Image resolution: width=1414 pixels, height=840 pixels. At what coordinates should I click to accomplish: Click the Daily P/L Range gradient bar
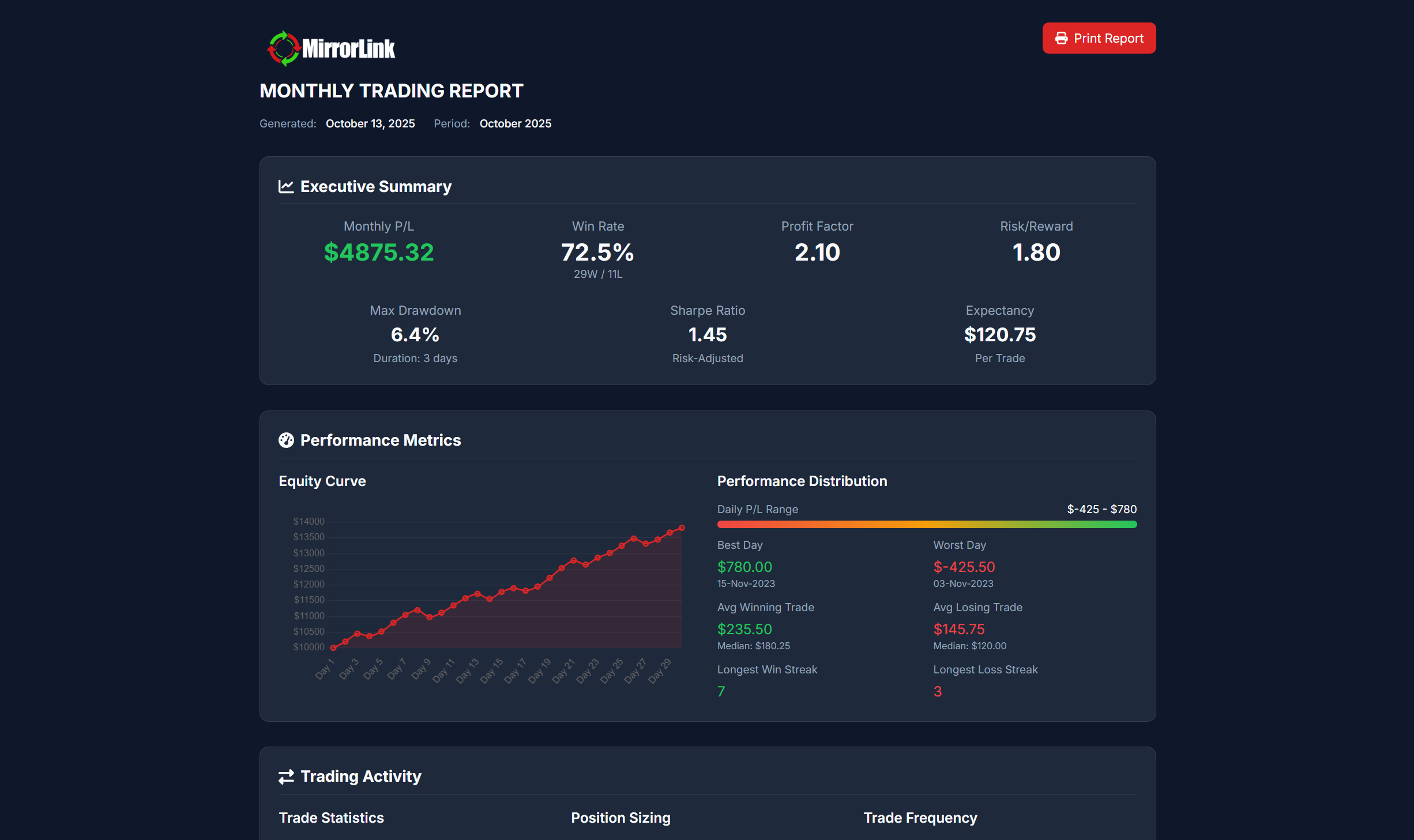[926, 524]
